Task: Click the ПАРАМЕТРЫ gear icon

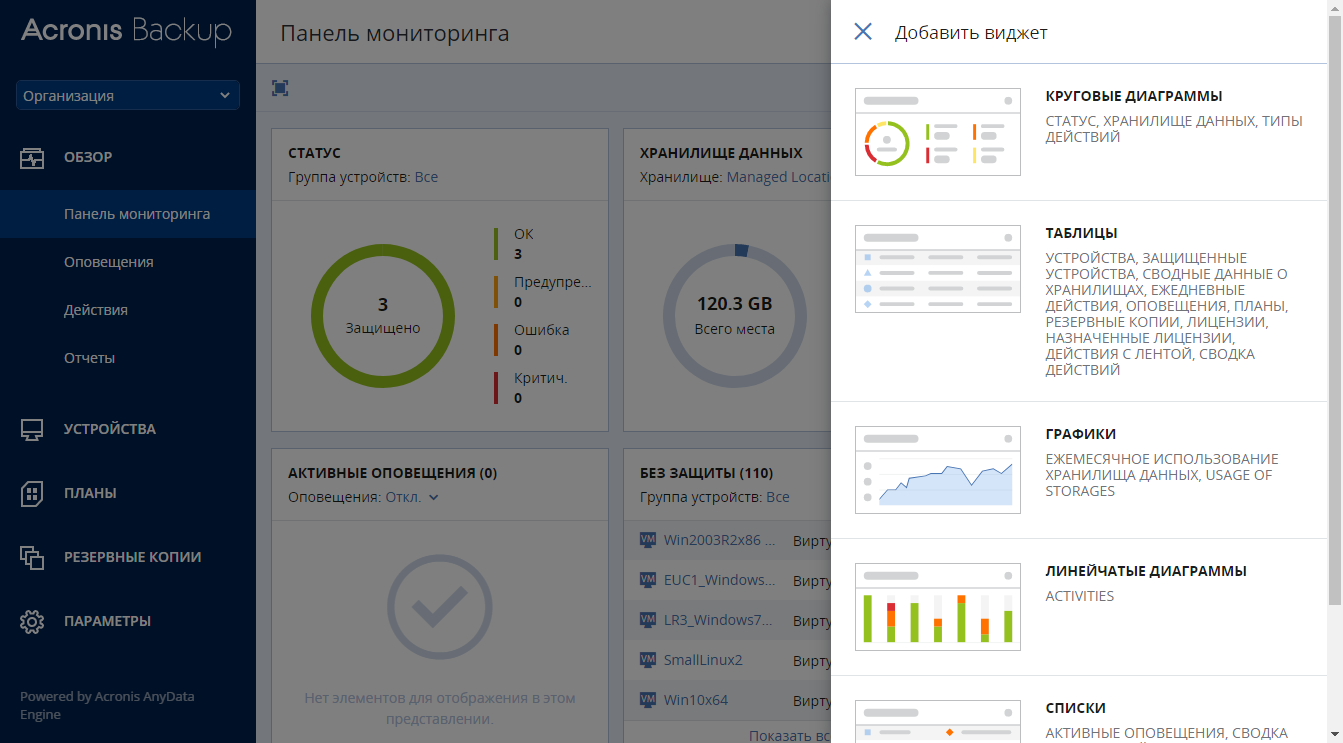Action: pyautogui.click(x=32, y=621)
